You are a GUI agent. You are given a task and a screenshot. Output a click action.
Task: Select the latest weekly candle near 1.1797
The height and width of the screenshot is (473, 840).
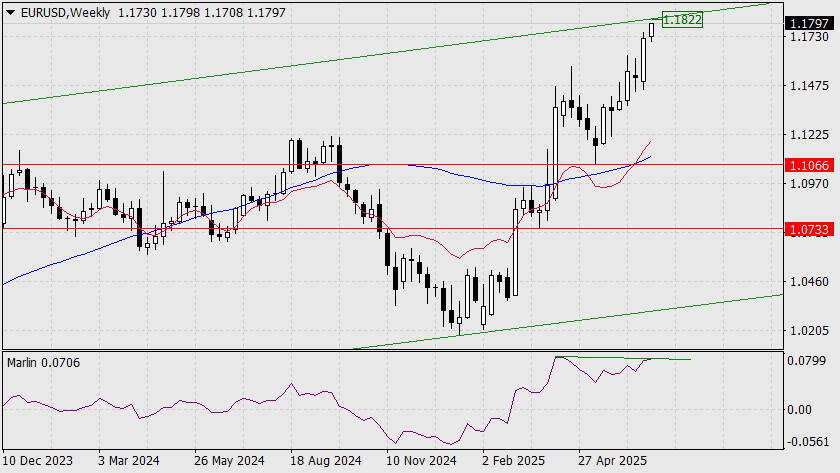[x=652, y=31]
